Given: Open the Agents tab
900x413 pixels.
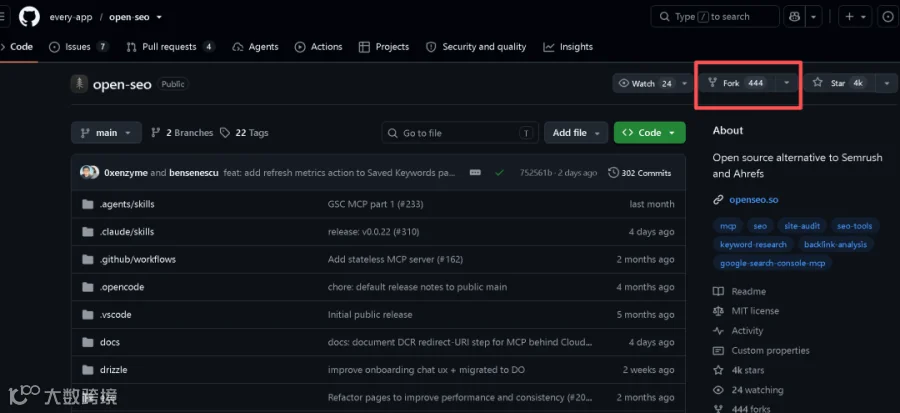Looking at the screenshot, I should coord(255,47).
